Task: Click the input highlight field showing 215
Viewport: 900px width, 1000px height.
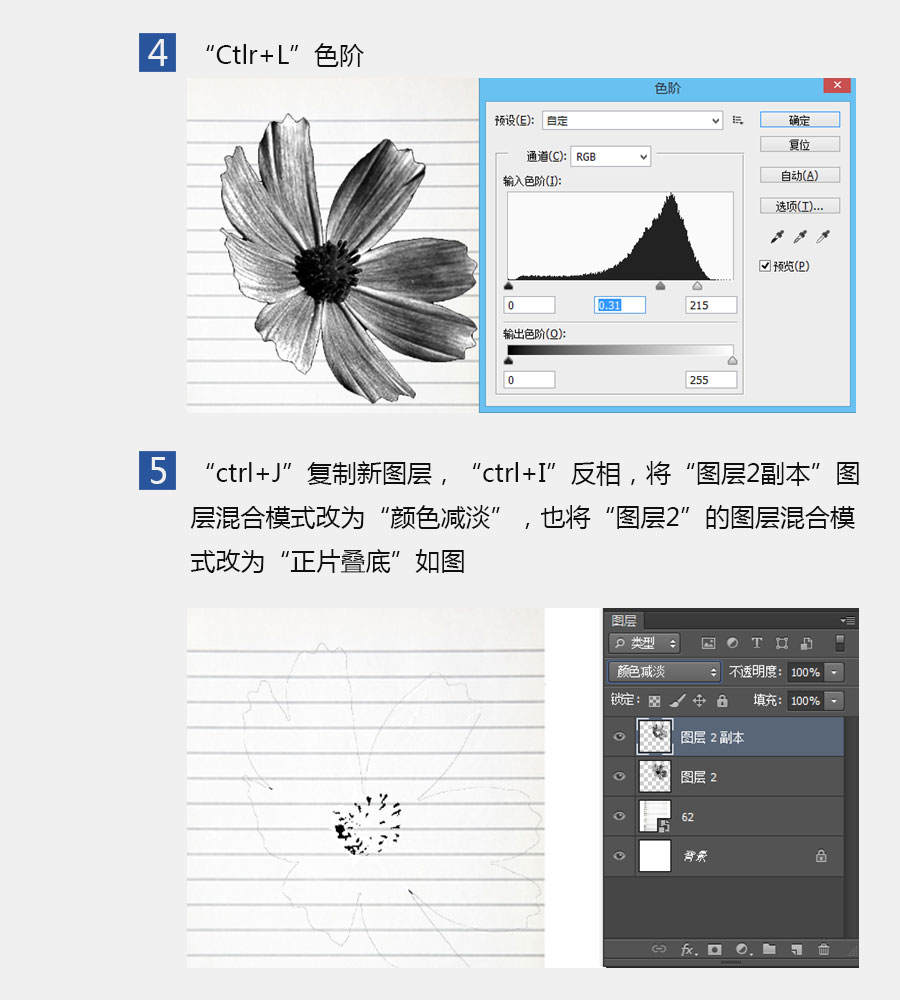Action: (x=711, y=305)
